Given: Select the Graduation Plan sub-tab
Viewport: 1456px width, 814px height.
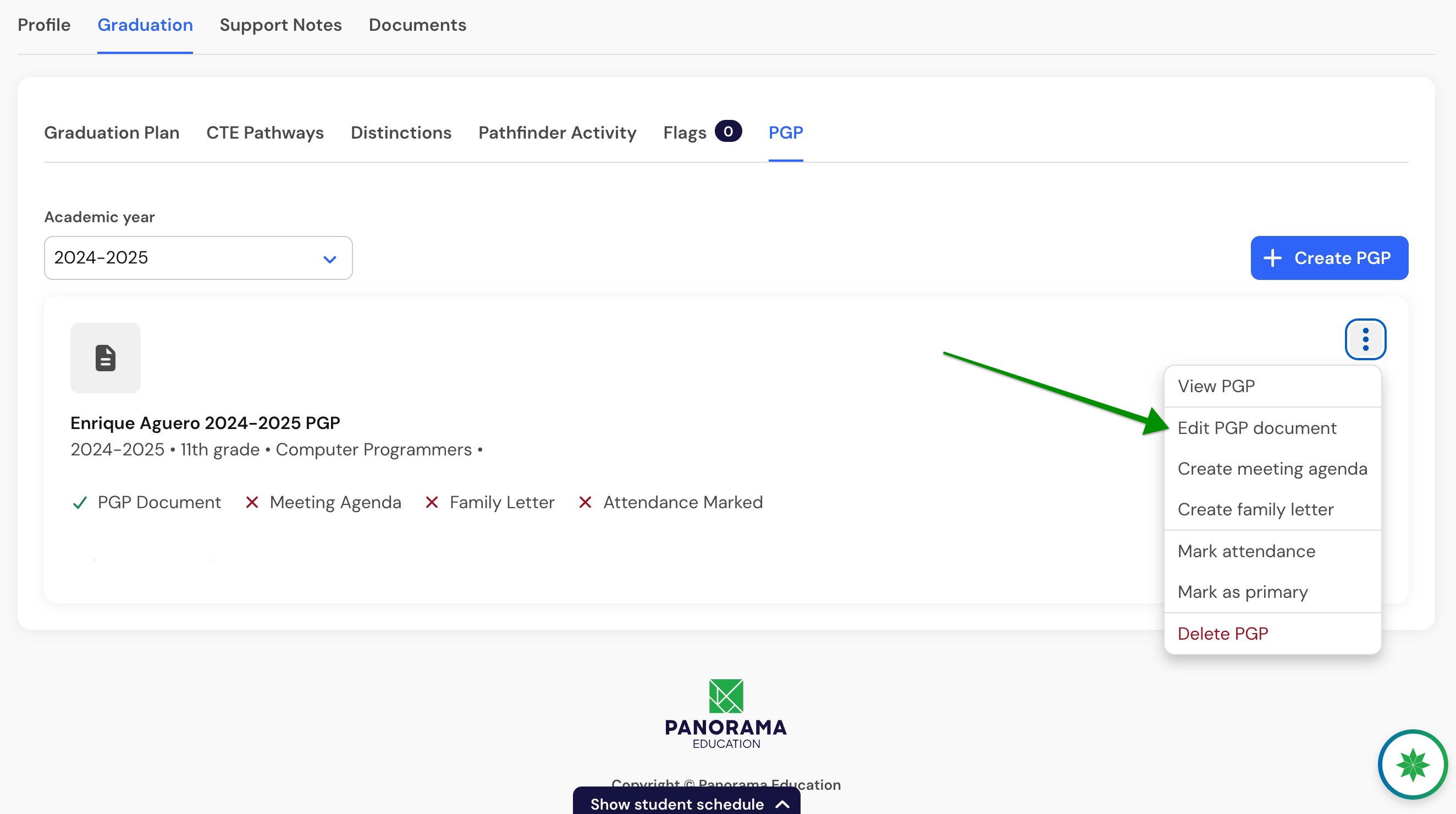Looking at the screenshot, I should (x=112, y=132).
